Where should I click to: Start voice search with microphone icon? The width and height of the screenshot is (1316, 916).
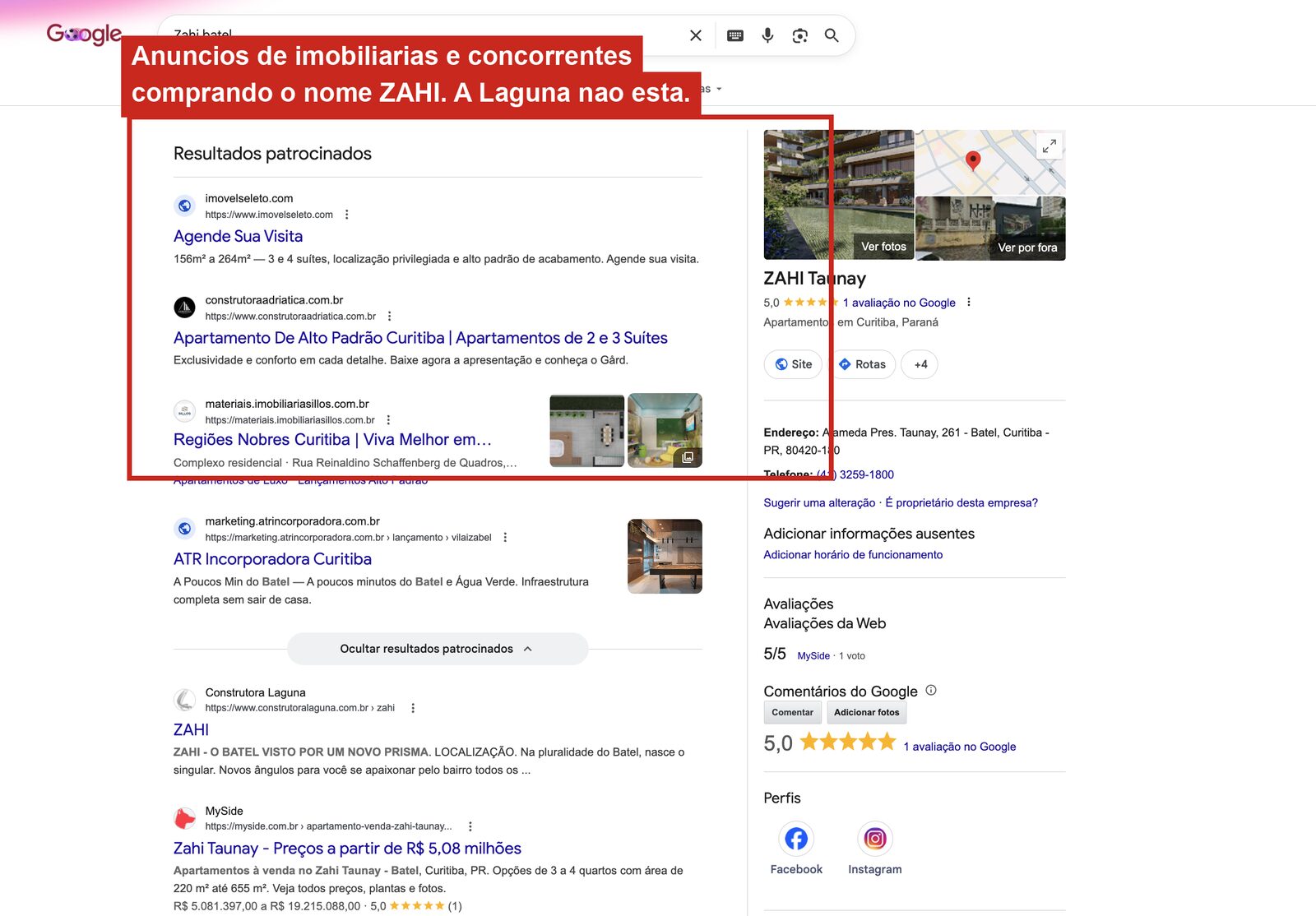(767, 35)
